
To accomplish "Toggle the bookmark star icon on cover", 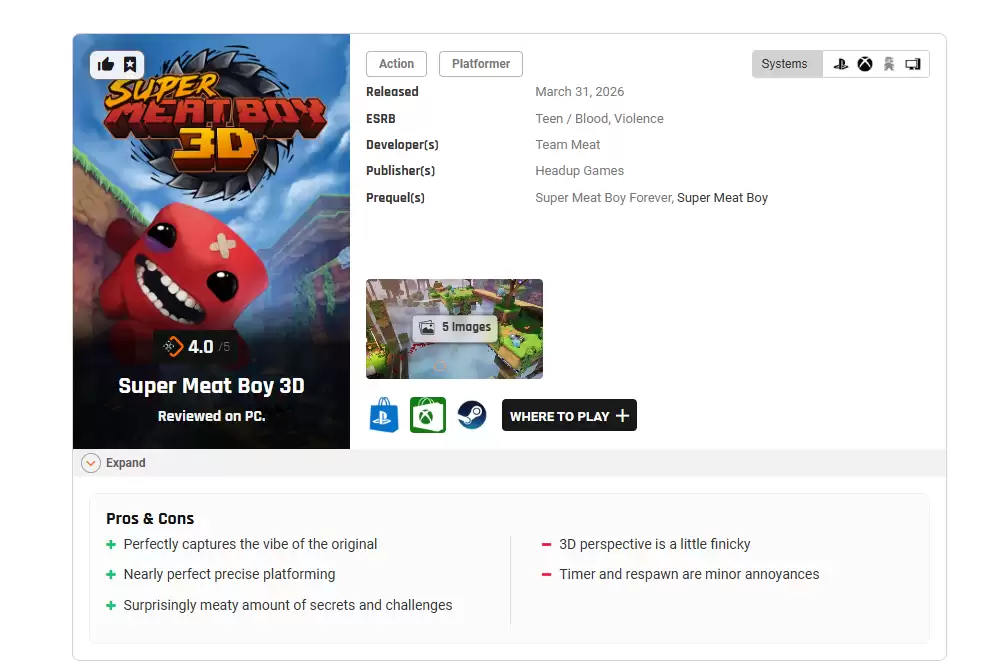I will pos(130,65).
